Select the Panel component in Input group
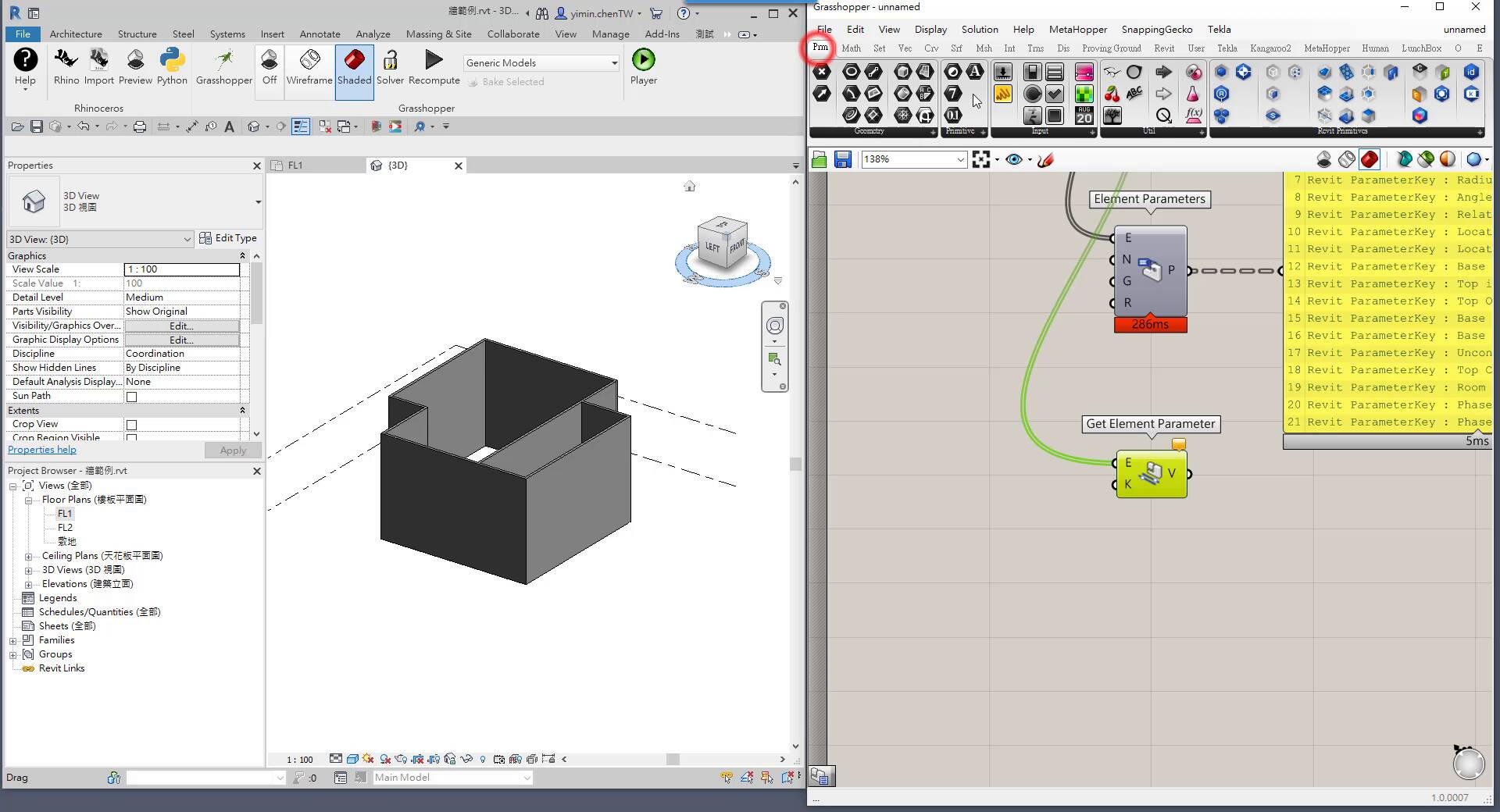Viewport: 1500px width, 812px height. (1002, 94)
